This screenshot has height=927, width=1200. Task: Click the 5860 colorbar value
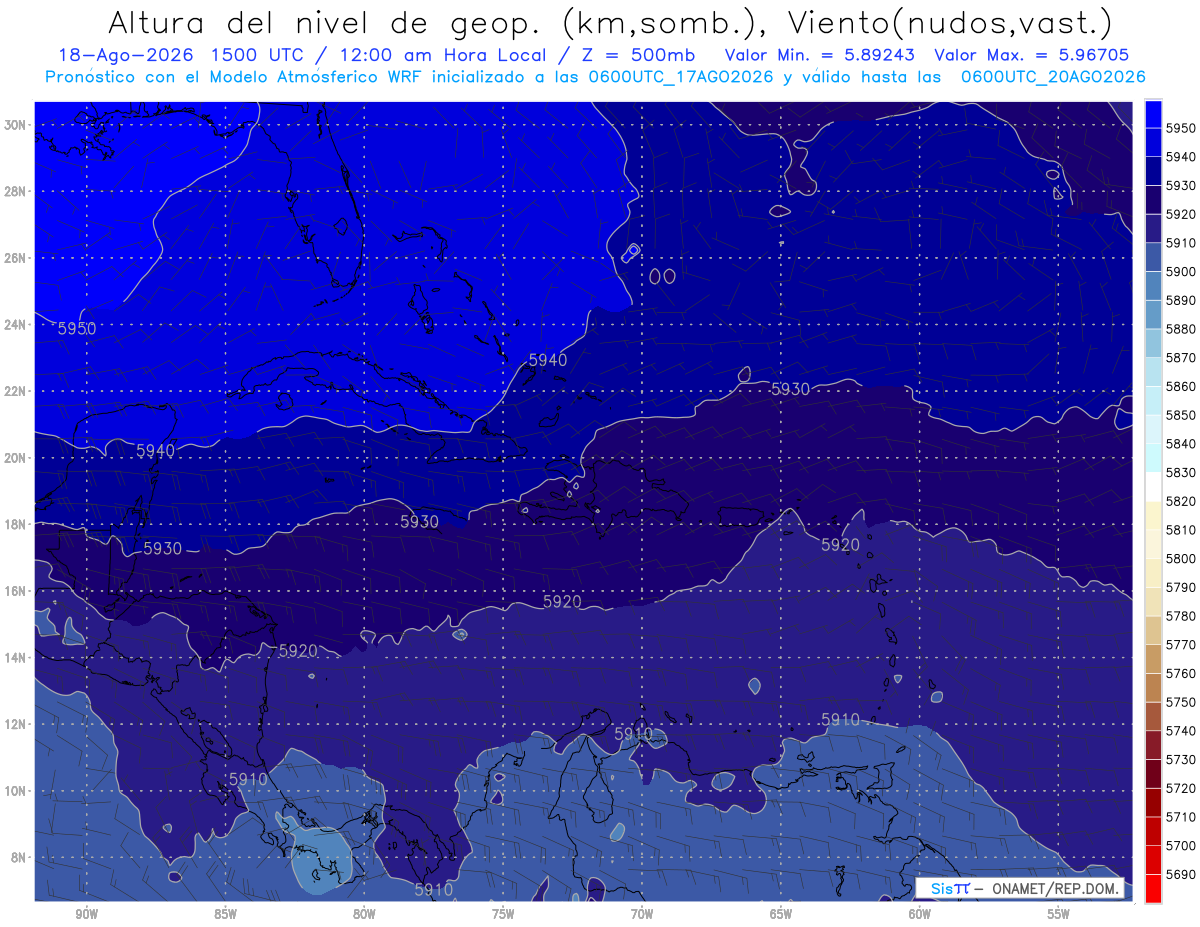[1181, 386]
